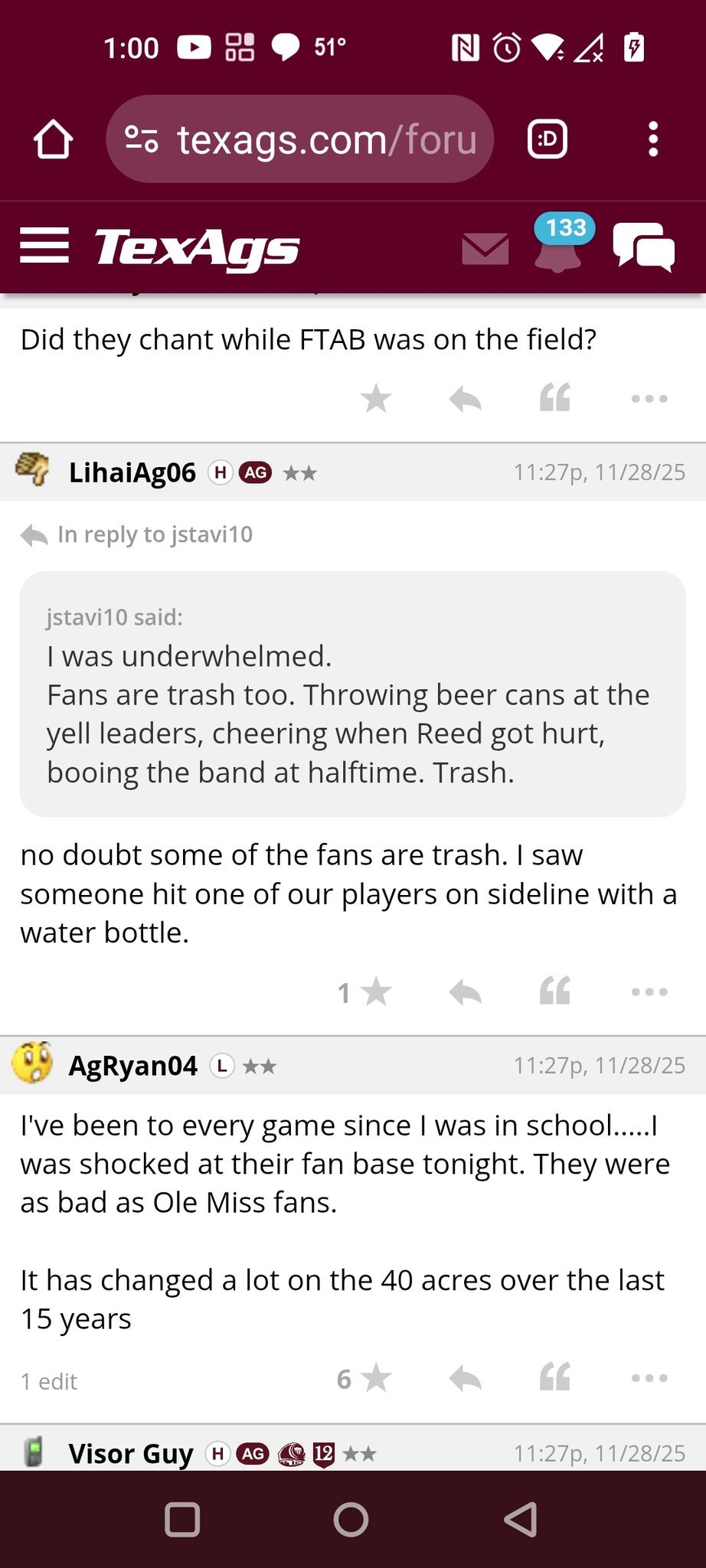Tap the browser home icon
Image resolution: width=706 pixels, height=1568 pixels.
point(53,139)
